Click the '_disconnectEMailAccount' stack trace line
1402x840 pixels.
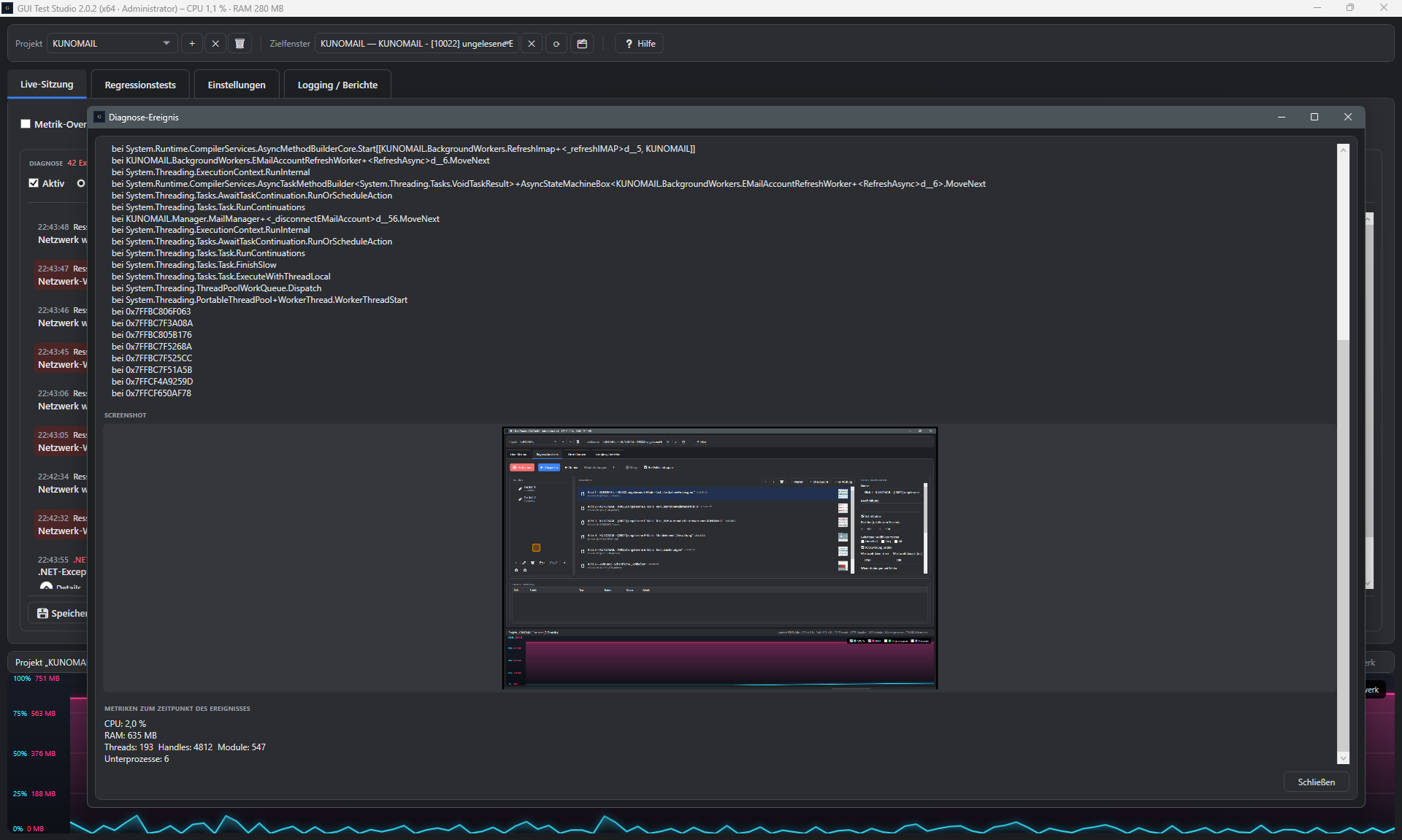[x=275, y=219]
